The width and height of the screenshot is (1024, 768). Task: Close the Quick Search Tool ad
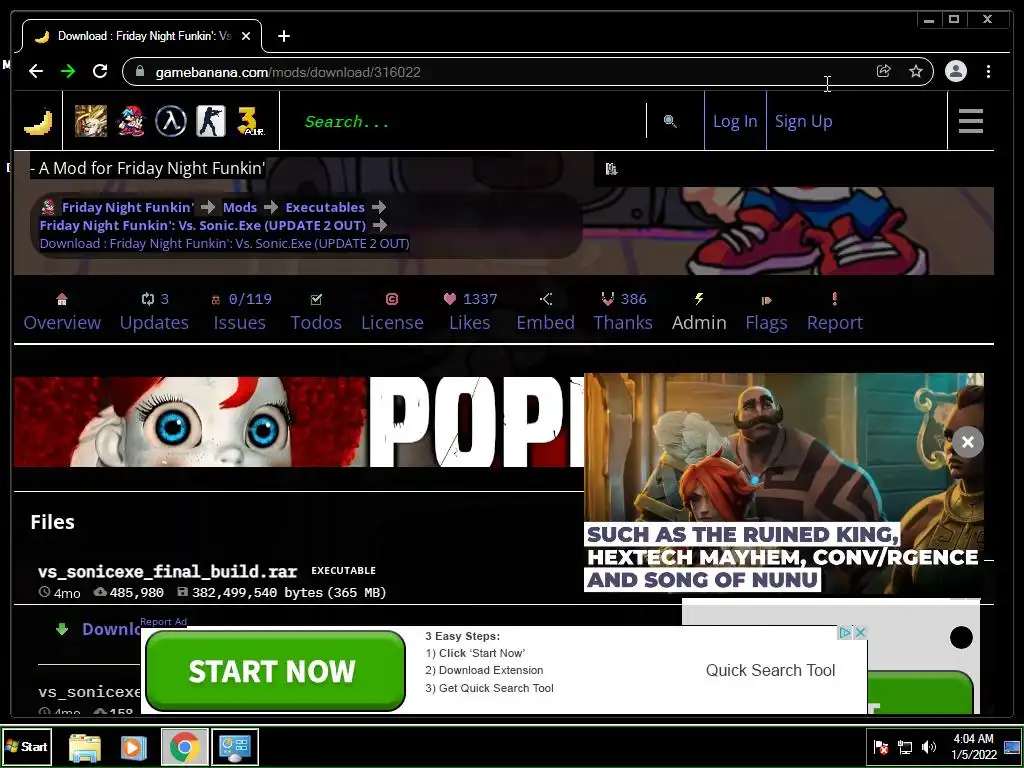[861, 632]
